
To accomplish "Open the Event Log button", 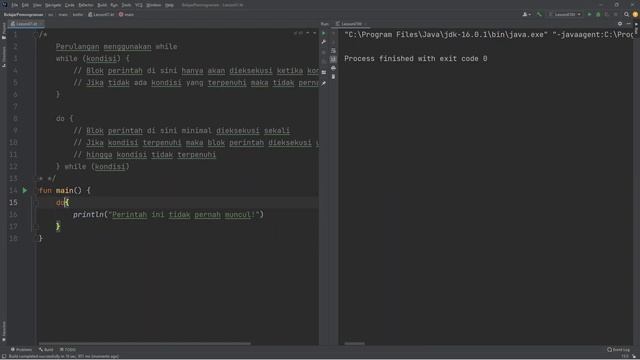I will coord(618,349).
